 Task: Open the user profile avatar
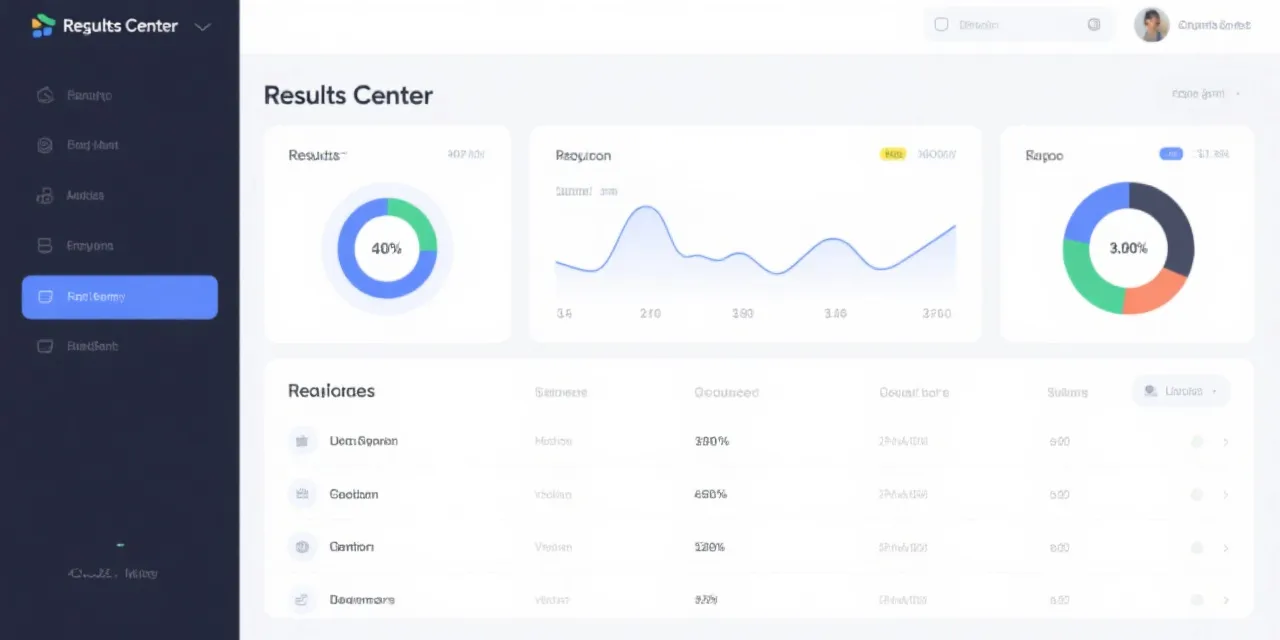pos(1151,25)
